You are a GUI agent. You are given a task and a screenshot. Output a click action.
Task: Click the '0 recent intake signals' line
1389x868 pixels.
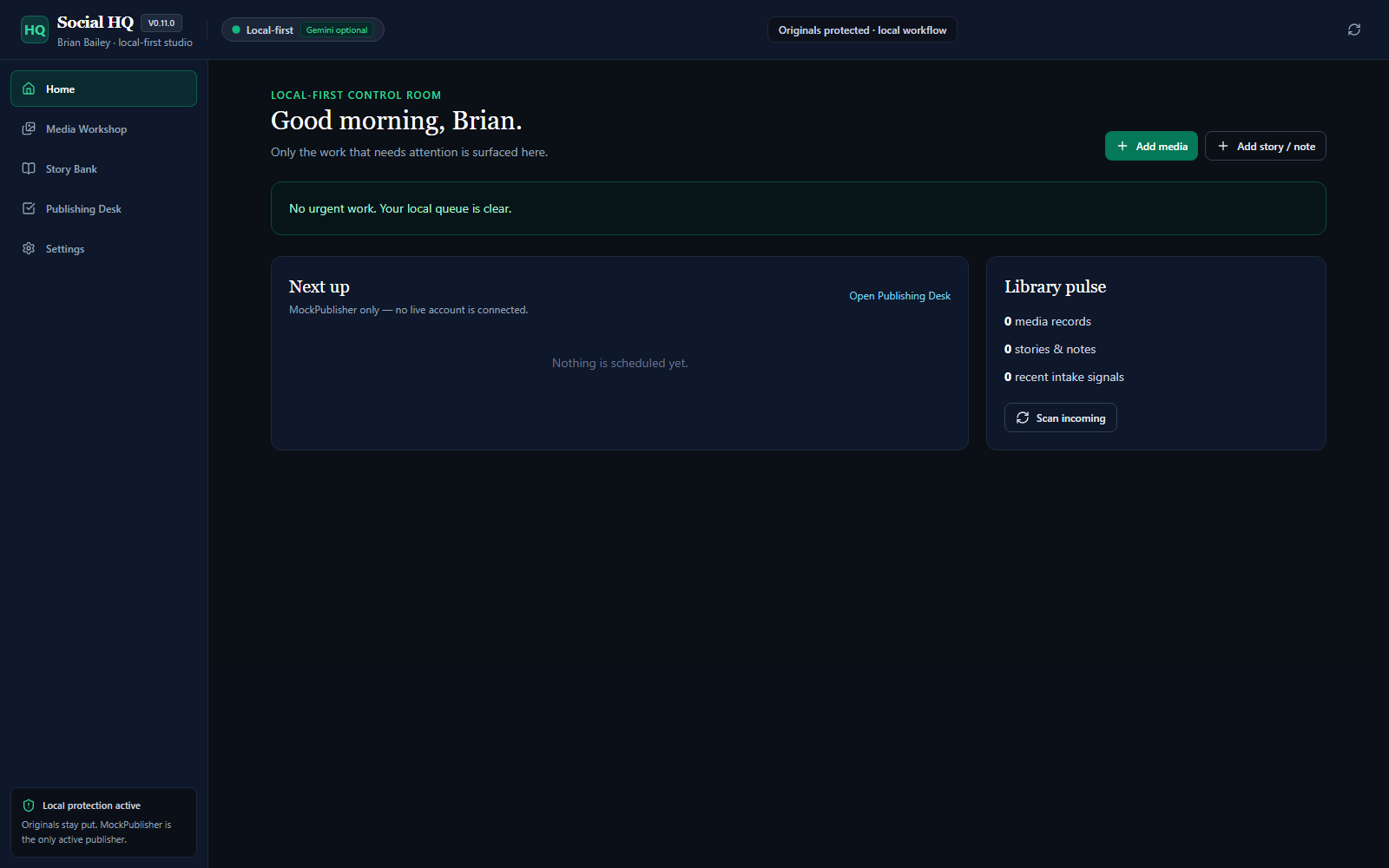[1064, 377]
